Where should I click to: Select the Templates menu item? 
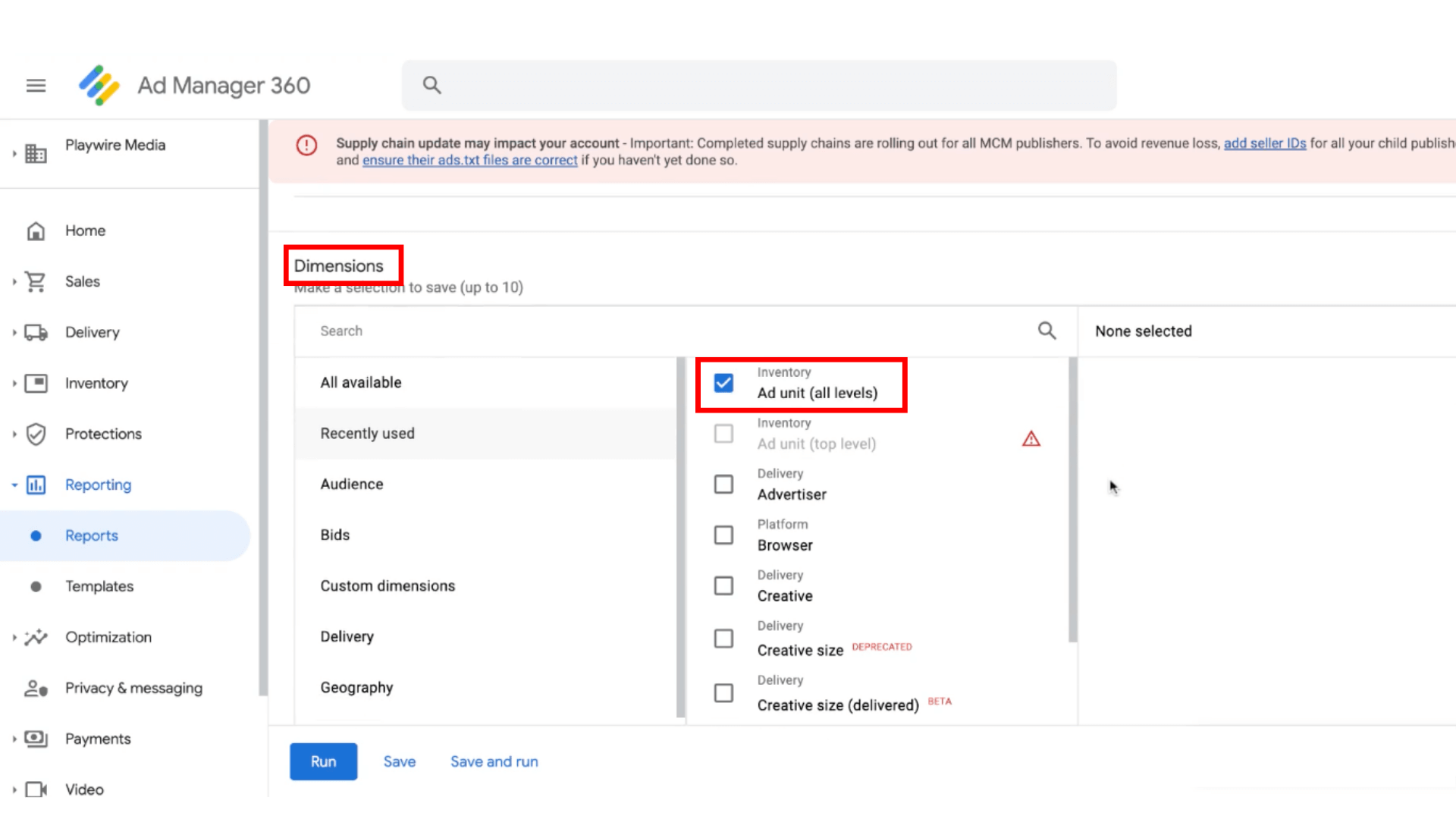[99, 586]
